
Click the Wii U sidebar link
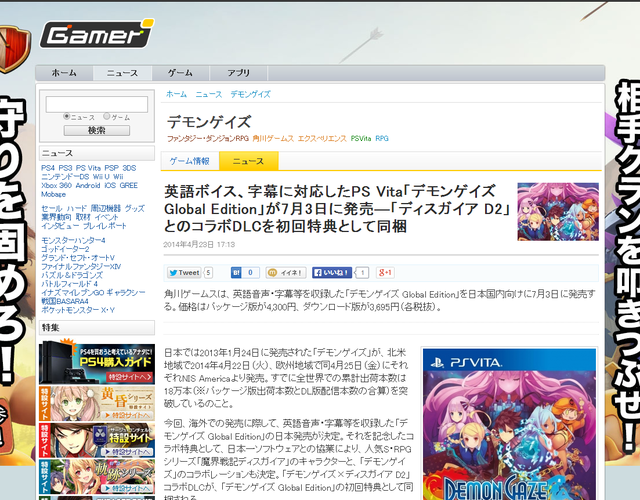click(x=101, y=177)
